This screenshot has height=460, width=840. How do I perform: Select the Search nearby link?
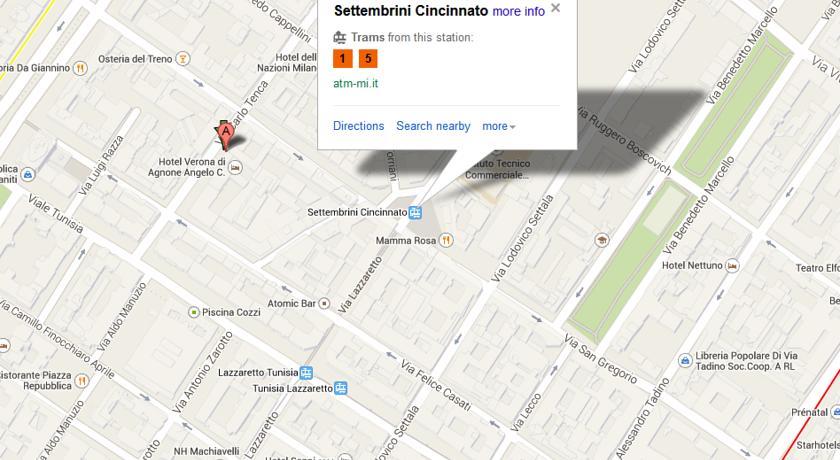[x=433, y=126]
